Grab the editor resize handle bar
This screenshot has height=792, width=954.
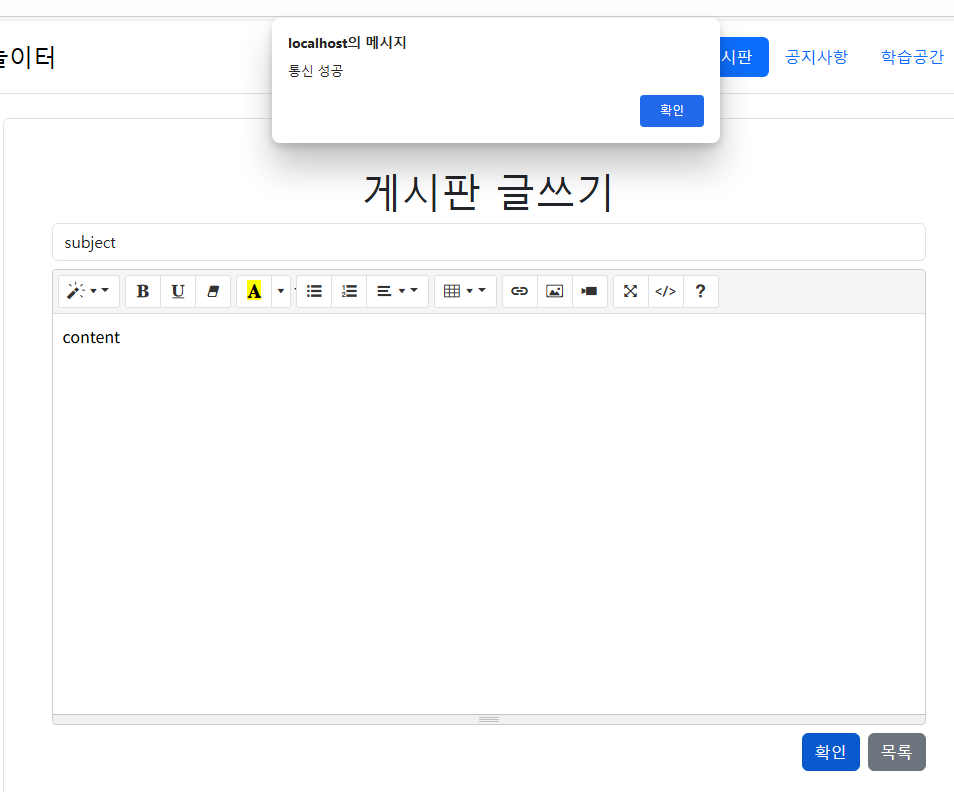click(489, 720)
